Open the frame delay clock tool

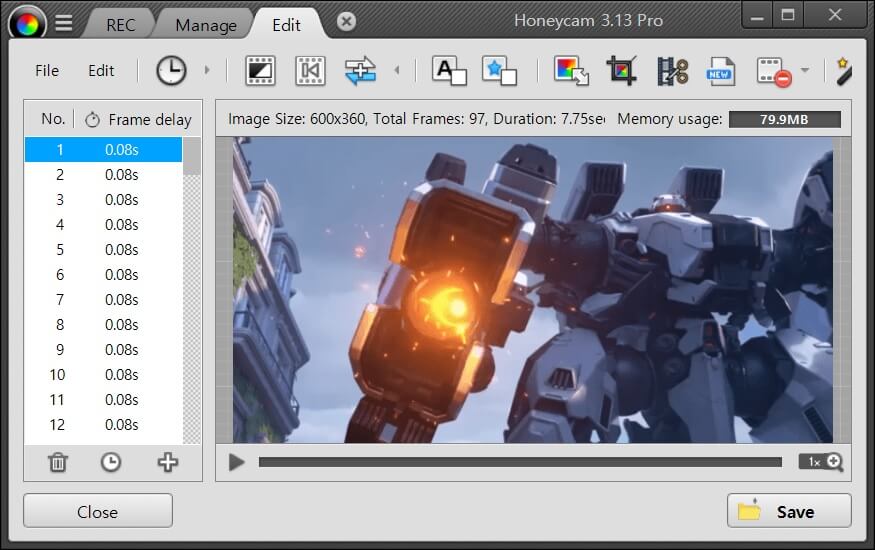[171, 70]
